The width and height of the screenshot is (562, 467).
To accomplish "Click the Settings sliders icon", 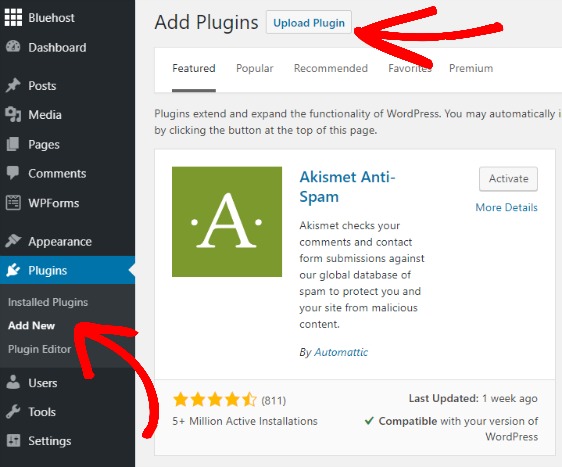I will click(13, 440).
